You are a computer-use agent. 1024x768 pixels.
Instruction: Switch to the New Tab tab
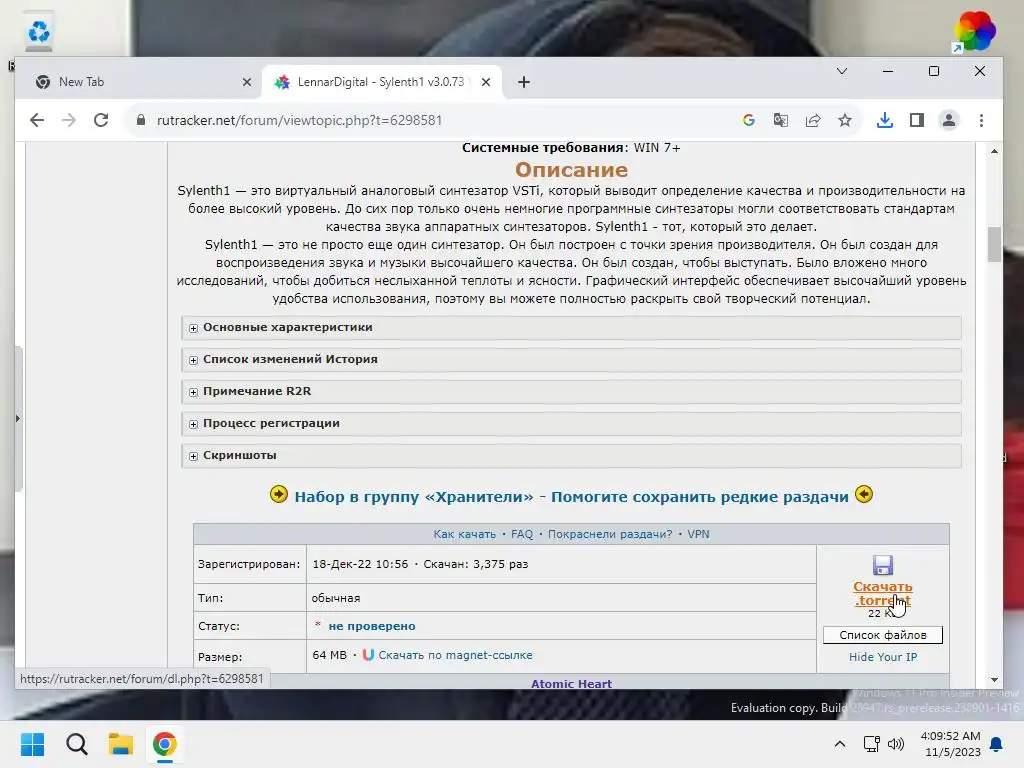[138, 82]
